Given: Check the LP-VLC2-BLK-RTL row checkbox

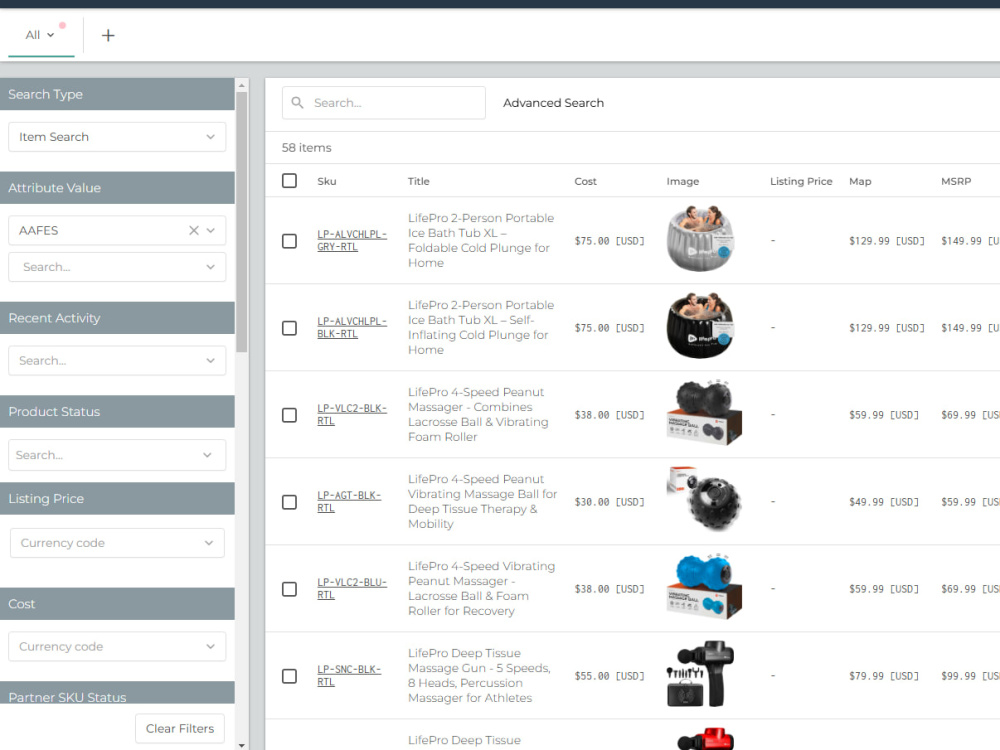Looking at the screenshot, I should click(x=290, y=415).
